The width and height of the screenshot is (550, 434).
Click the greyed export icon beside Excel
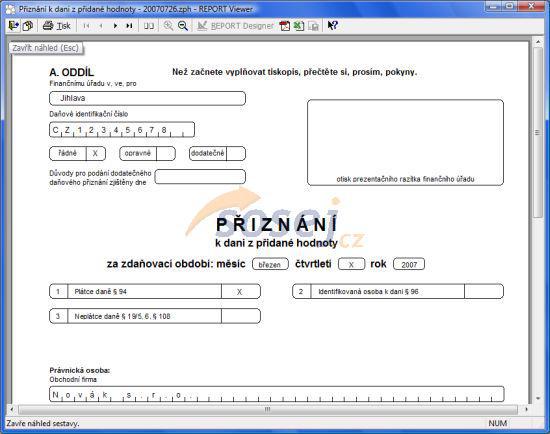coord(313,26)
